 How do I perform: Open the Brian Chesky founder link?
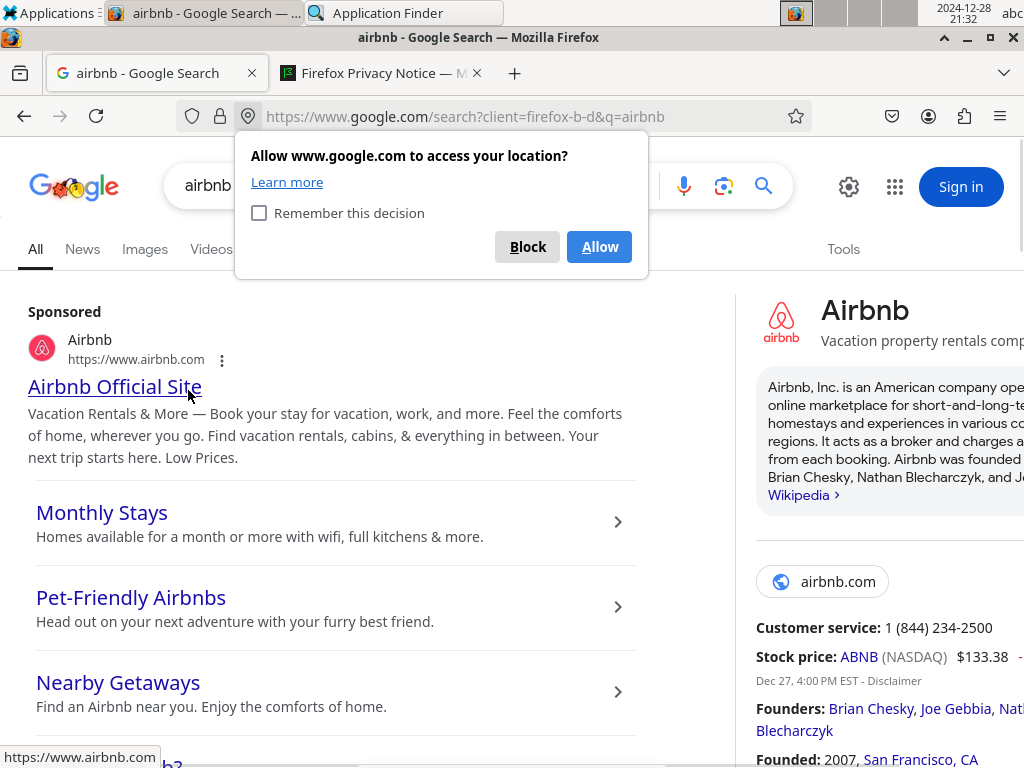(x=871, y=709)
